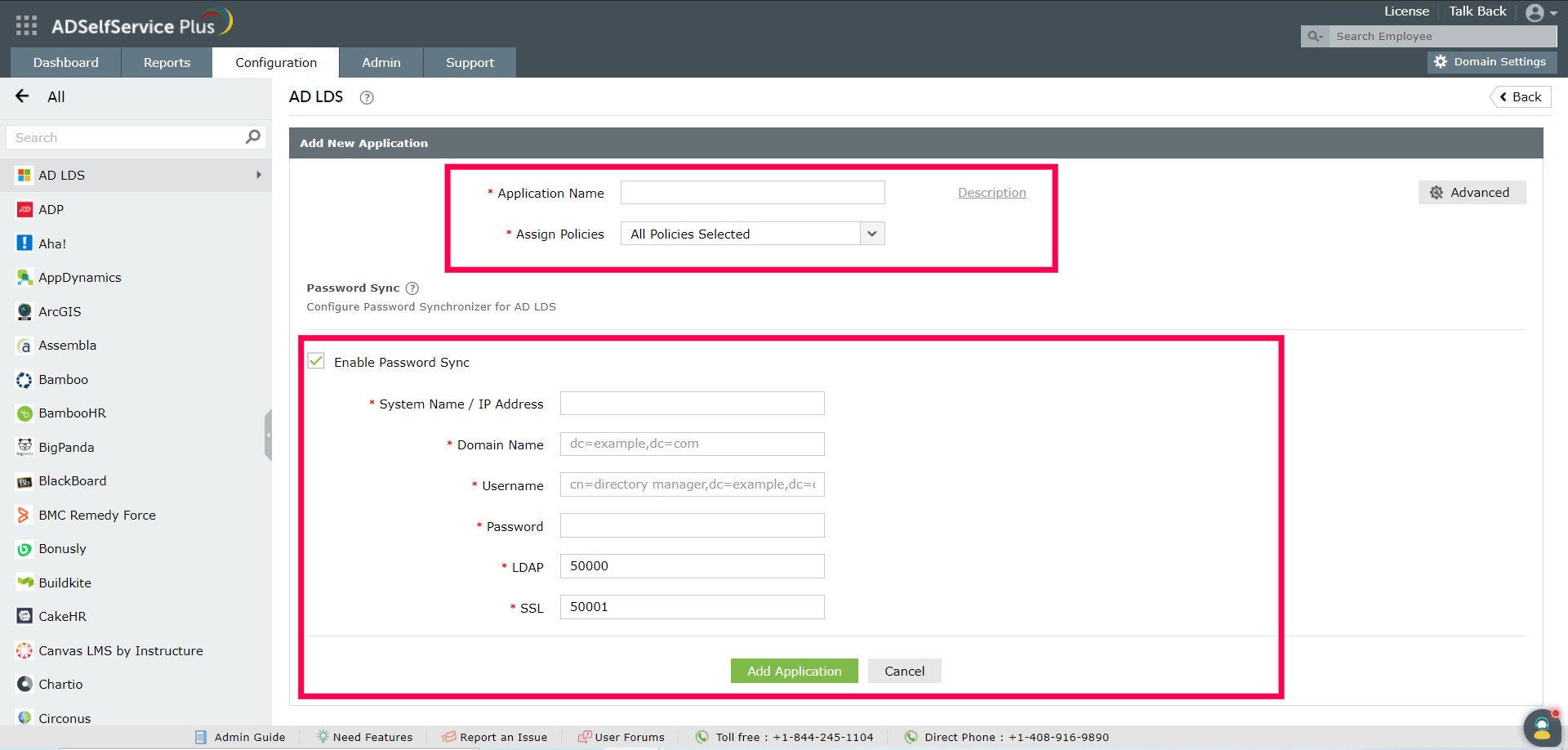Click the AD LDS help question icon
Screen dimensions: 1568x750
click(367, 97)
